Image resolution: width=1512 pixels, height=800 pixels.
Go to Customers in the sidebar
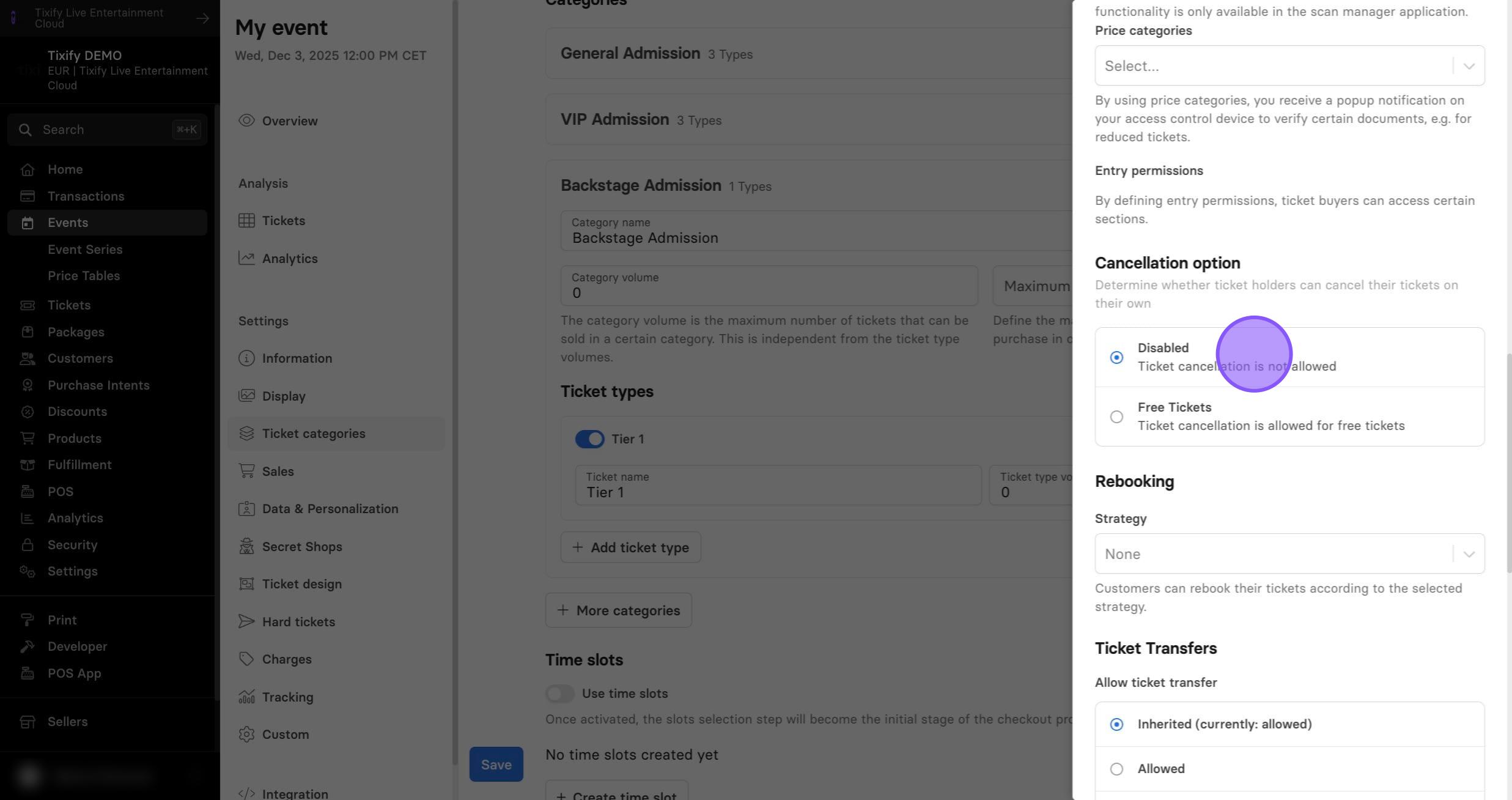[x=80, y=358]
